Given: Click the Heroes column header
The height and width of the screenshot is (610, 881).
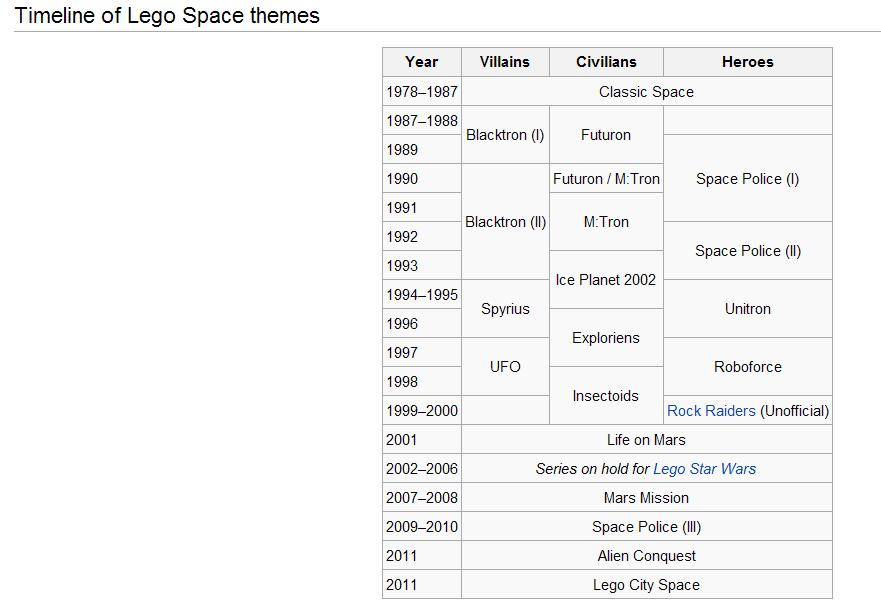Looking at the screenshot, I should tap(748, 62).
